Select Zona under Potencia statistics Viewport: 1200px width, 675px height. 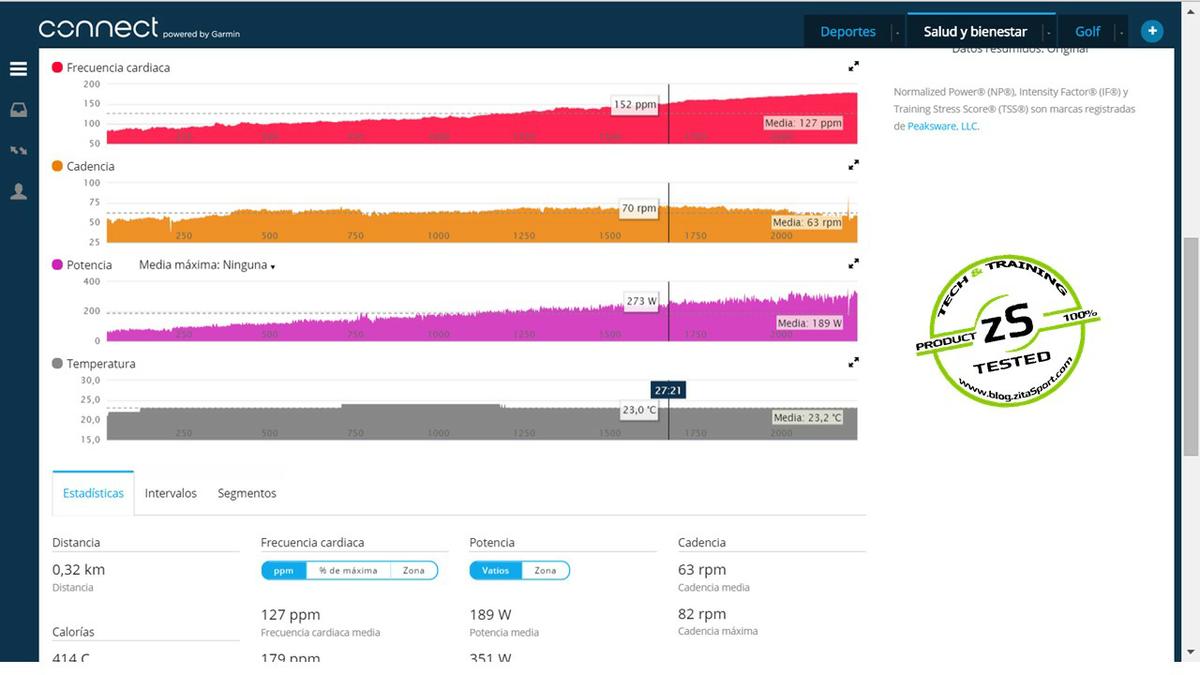point(545,570)
